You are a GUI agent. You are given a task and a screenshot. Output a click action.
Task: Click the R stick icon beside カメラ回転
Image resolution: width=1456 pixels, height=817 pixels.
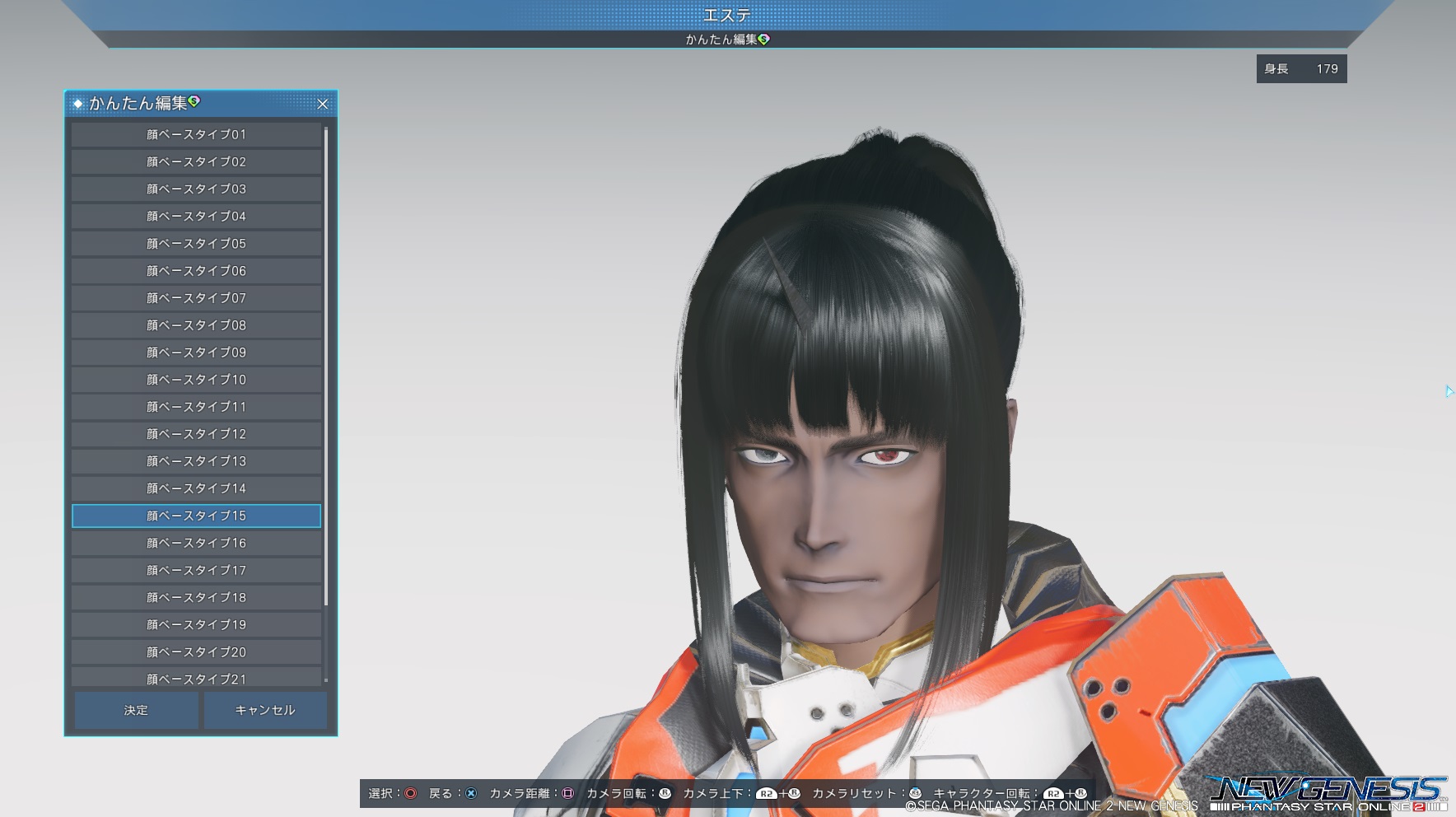pyautogui.click(x=665, y=793)
